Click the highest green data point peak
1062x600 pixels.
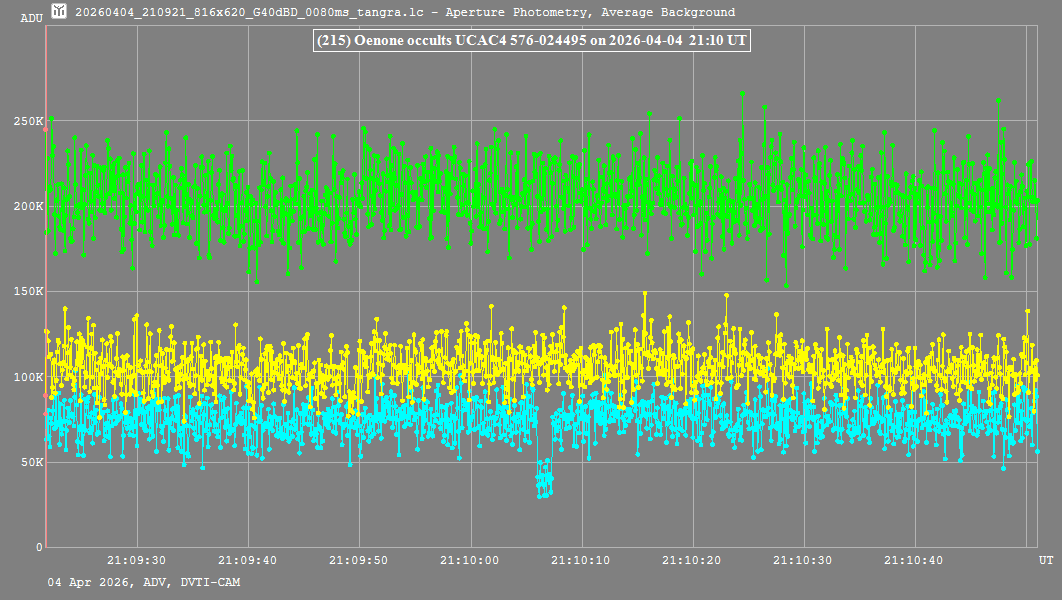742,93
